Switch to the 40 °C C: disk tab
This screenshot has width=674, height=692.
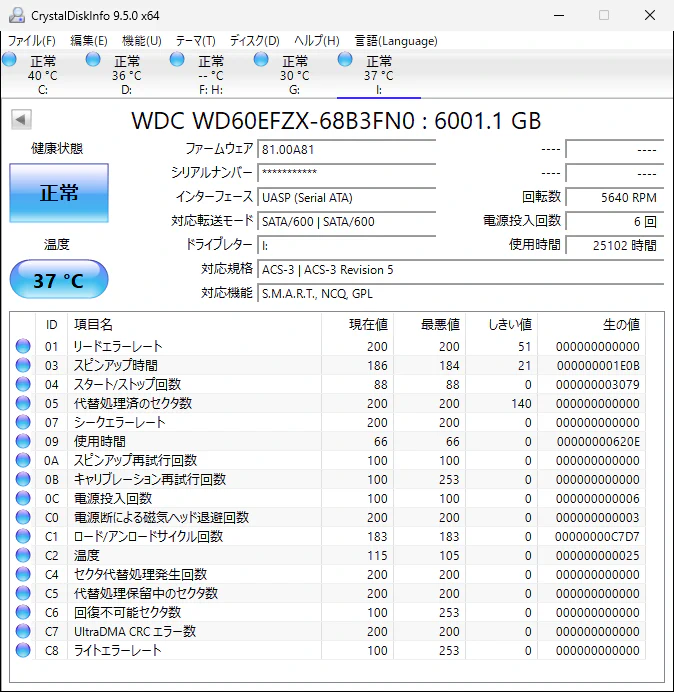42,75
